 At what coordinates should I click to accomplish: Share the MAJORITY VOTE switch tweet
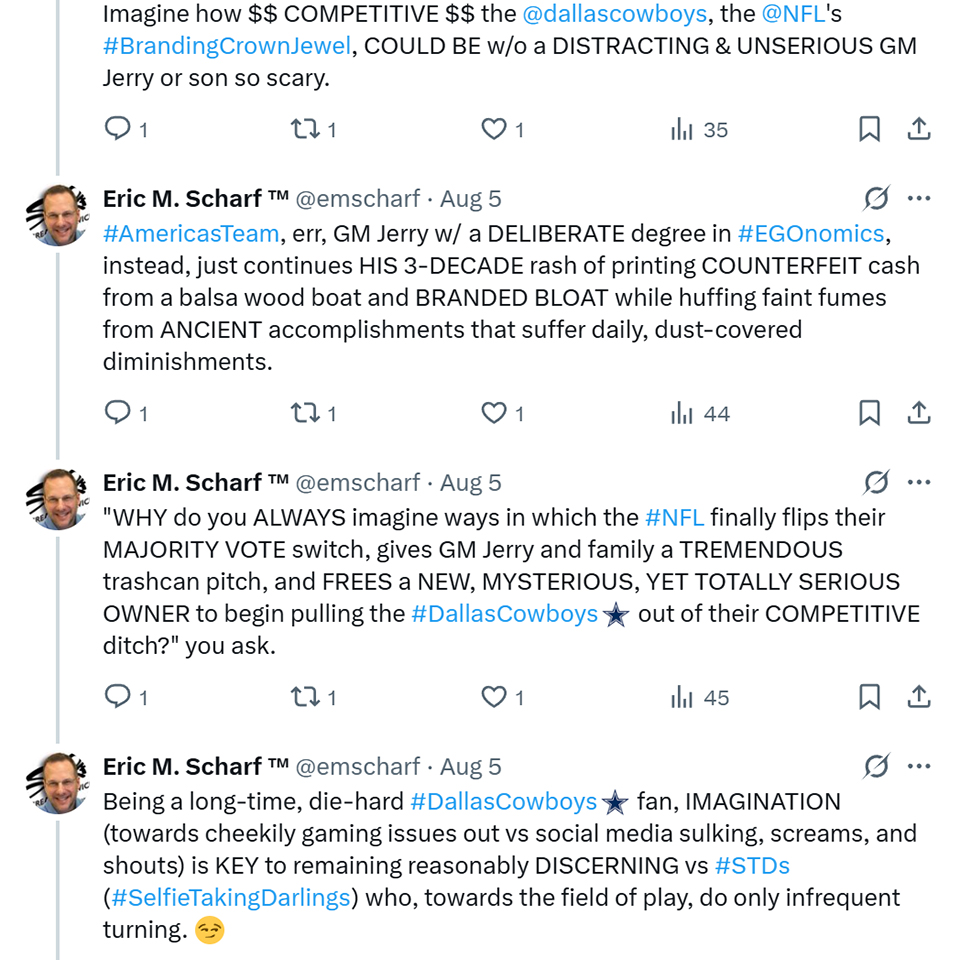(919, 697)
